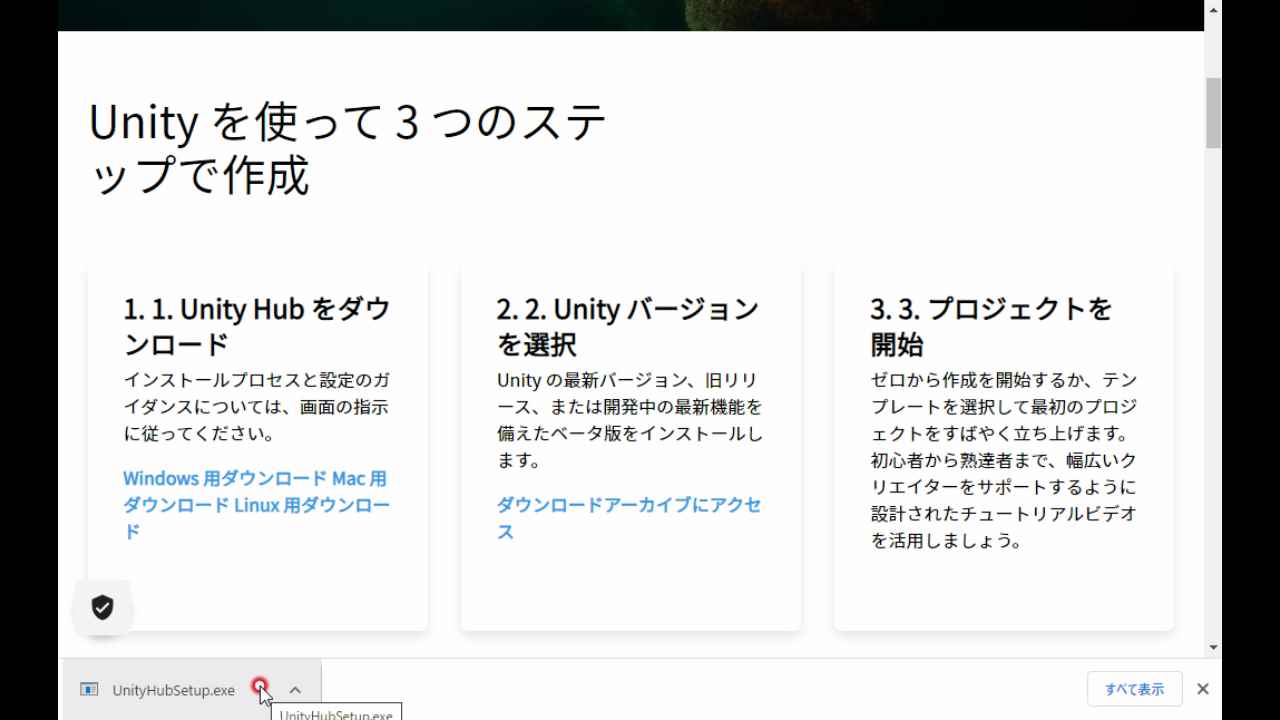Click the インストールプロセスと設定のガイダンス description text
The width and height of the screenshot is (1280, 720).
257,407
